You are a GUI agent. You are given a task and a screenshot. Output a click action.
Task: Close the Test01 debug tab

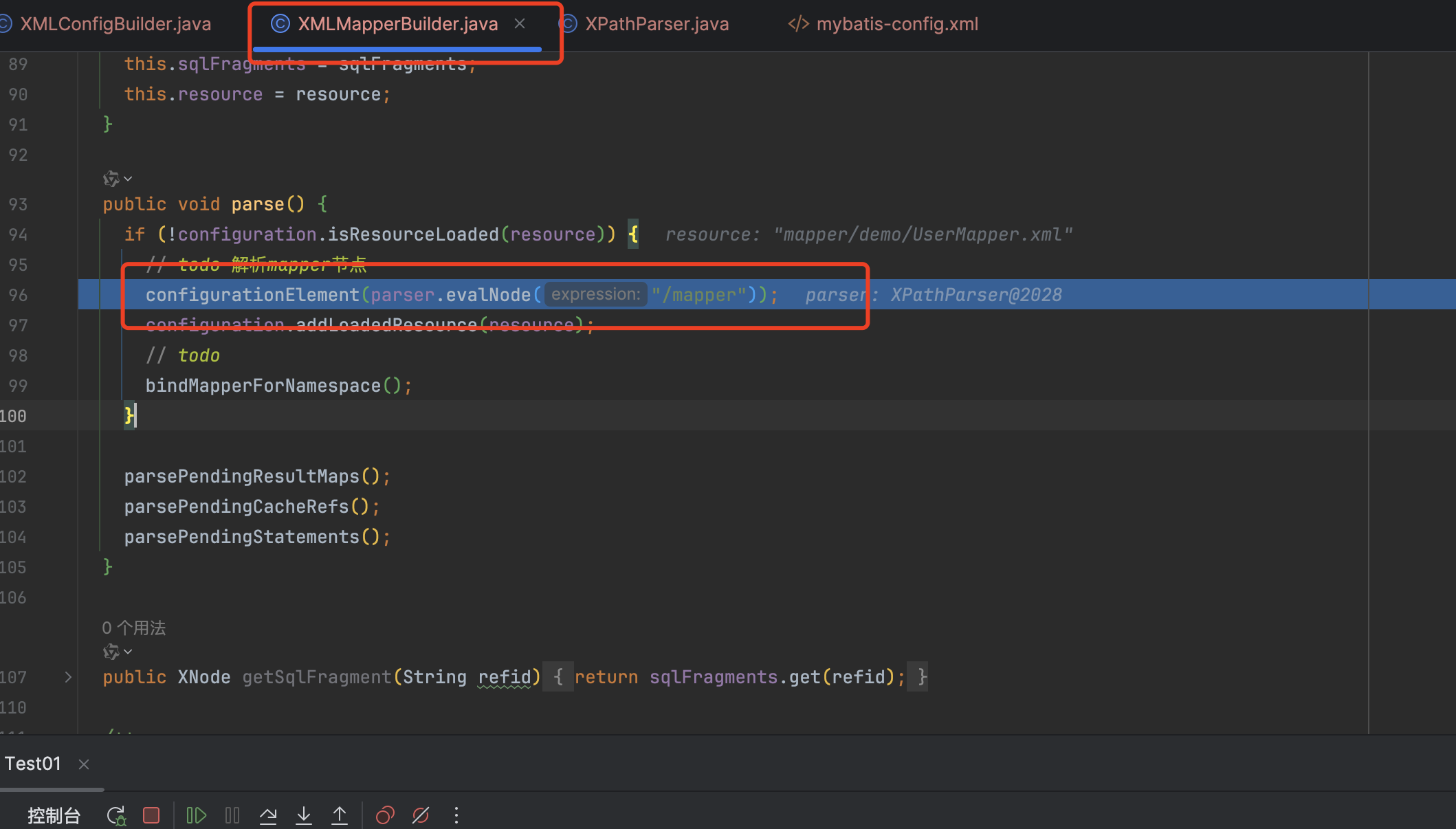(84, 764)
